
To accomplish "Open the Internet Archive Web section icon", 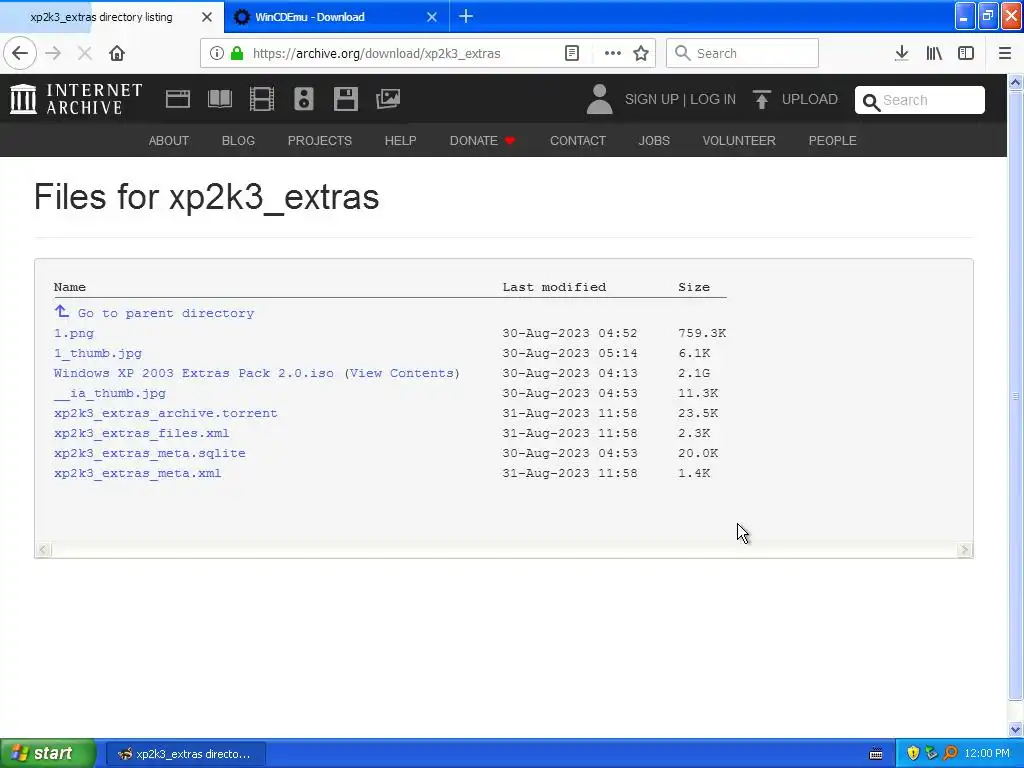I will point(178,99).
